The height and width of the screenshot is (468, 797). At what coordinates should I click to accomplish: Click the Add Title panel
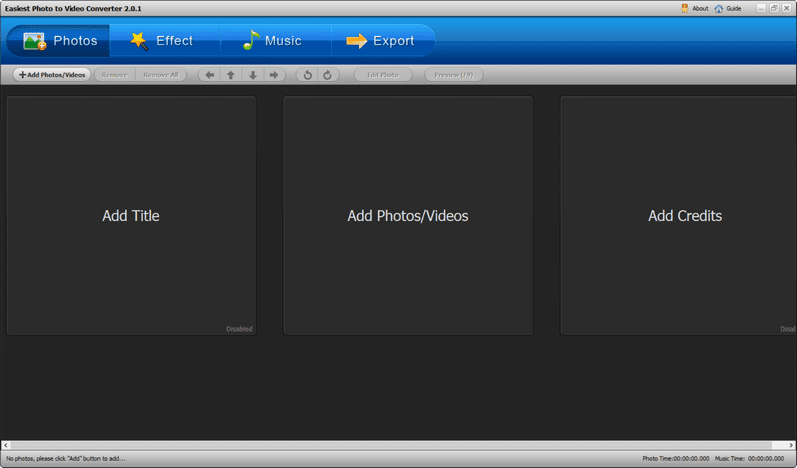131,215
